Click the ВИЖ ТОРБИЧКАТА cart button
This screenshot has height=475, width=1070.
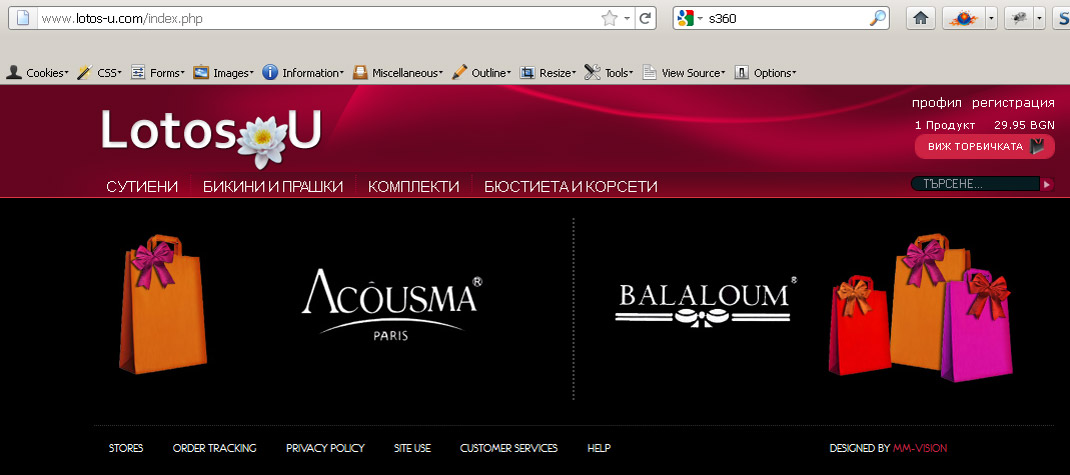984,147
